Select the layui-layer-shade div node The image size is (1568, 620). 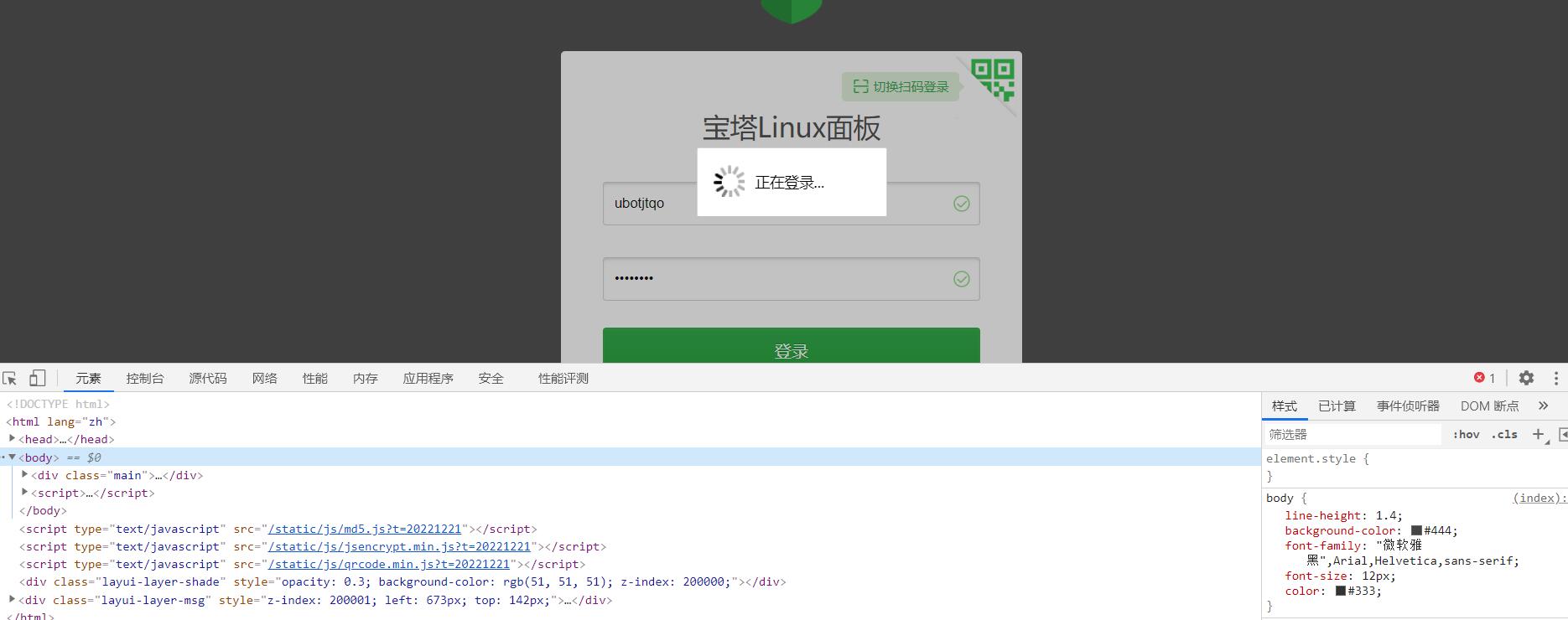point(402,581)
